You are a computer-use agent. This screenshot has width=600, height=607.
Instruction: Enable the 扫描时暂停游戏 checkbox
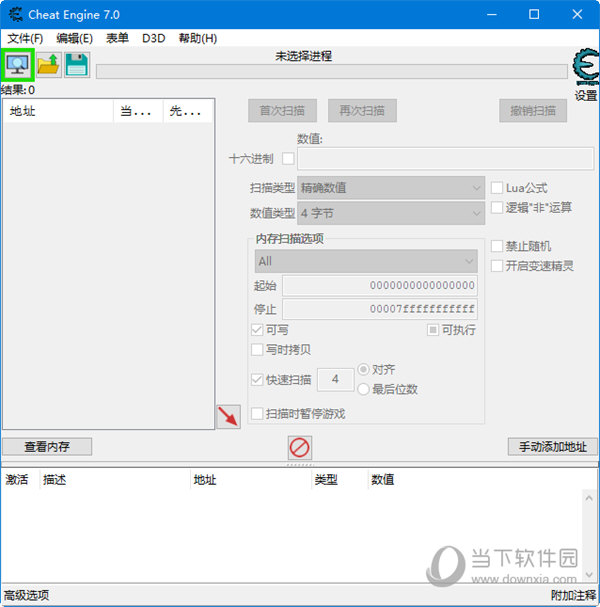(257, 413)
